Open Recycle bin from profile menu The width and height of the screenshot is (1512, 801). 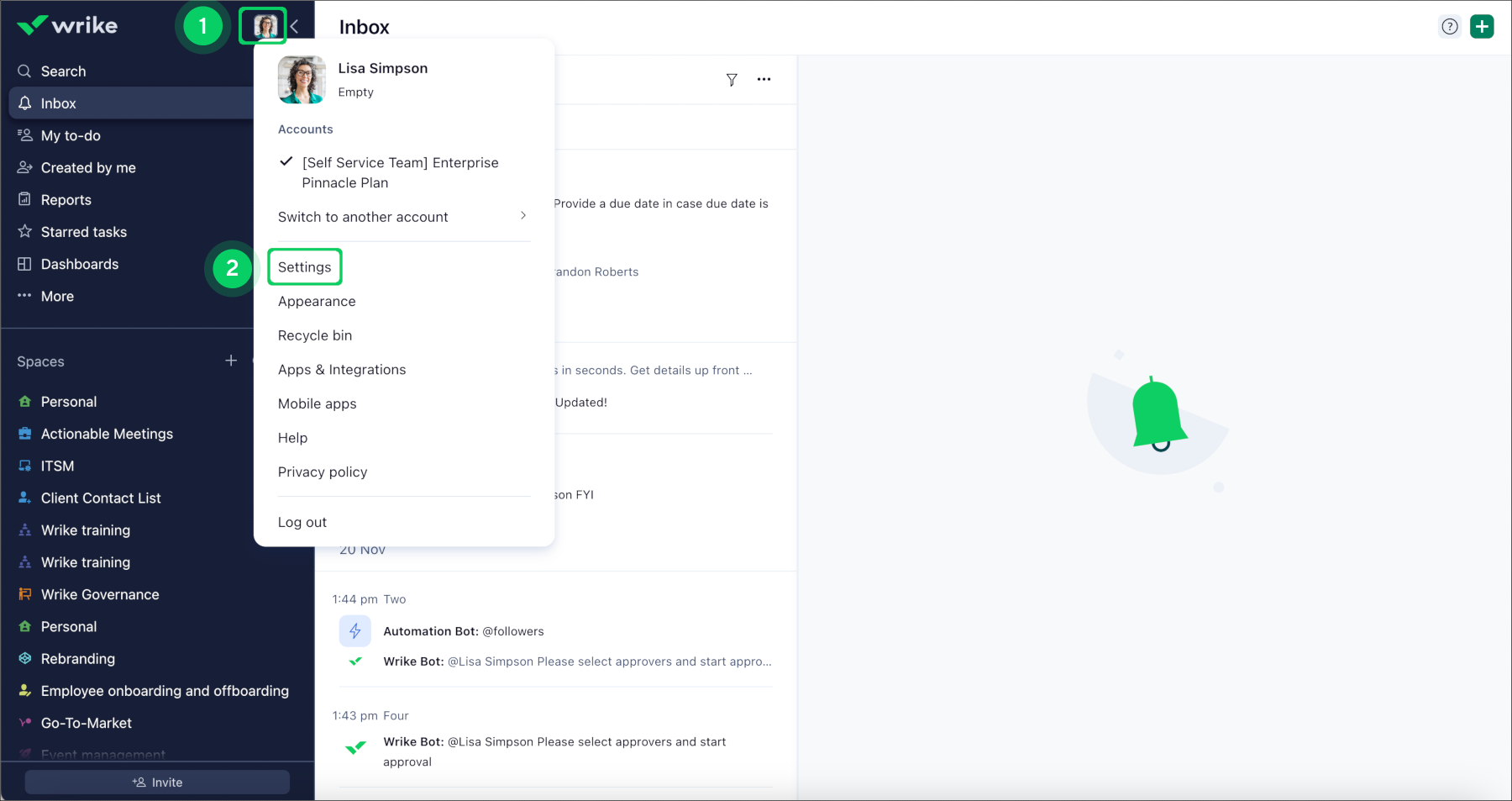click(x=315, y=335)
